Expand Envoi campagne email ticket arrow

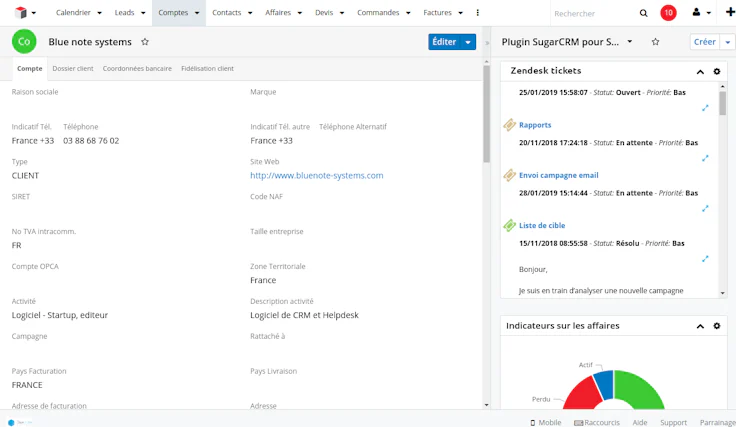(x=705, y=208)
